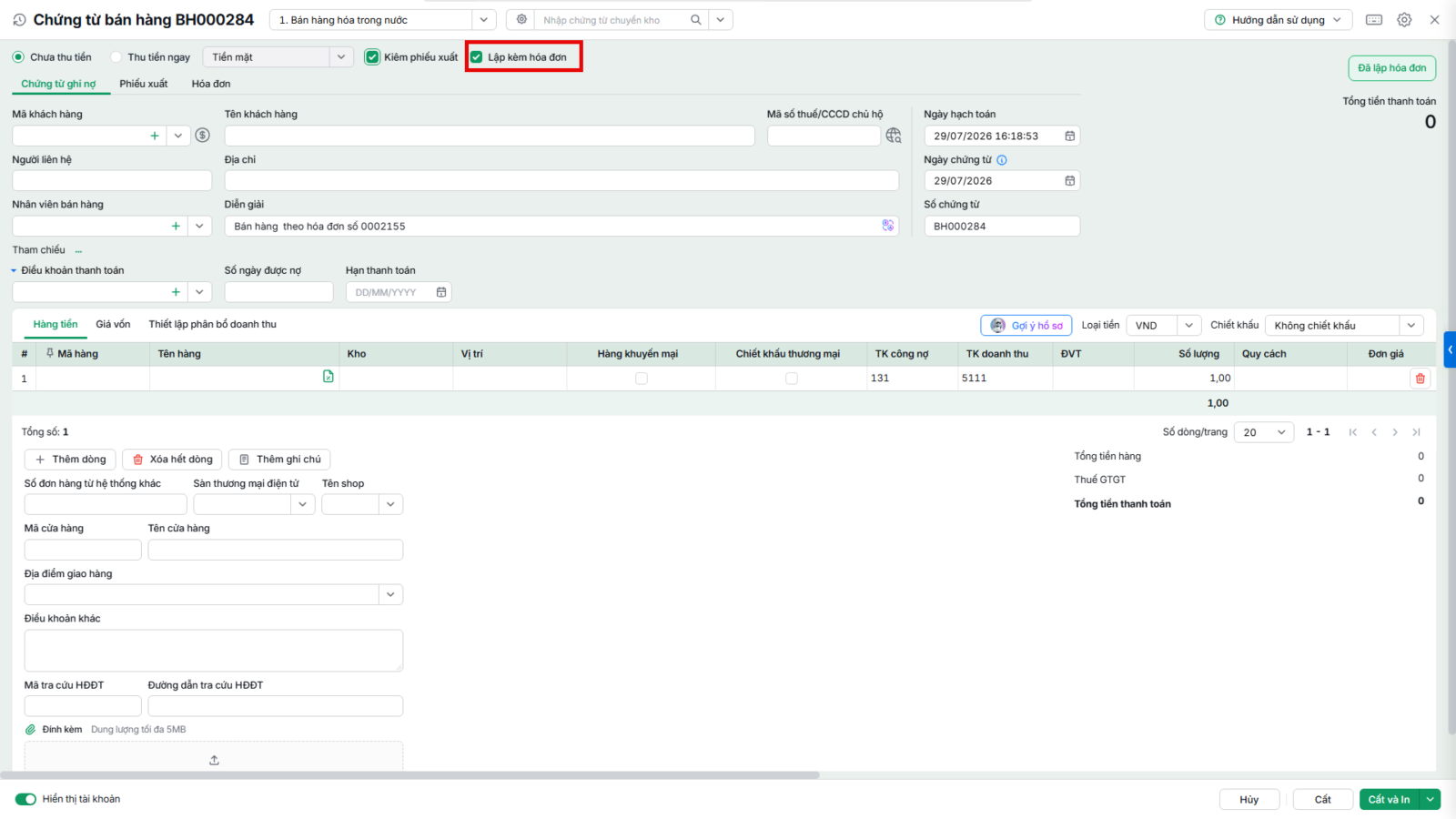Tick Hàng khuyến mại checkbox in row 1
The width and height of the screenshot is (1456, 819).
pos(642,379)
